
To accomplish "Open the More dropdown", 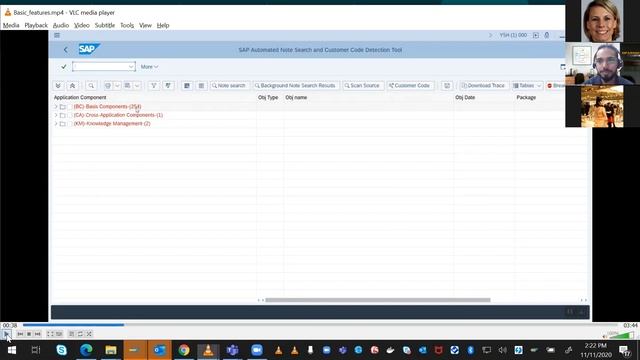I will (149, 67).
